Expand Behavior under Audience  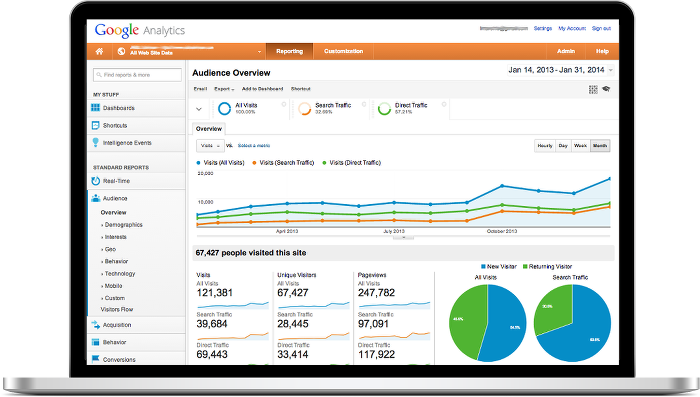115,261
